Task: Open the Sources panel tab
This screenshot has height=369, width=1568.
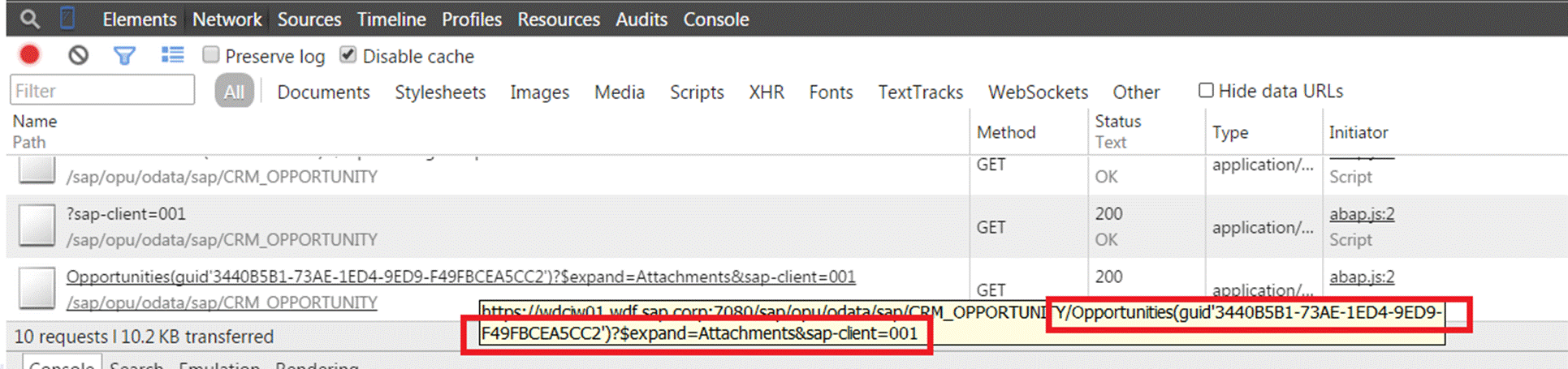Action: pos(309,19)
